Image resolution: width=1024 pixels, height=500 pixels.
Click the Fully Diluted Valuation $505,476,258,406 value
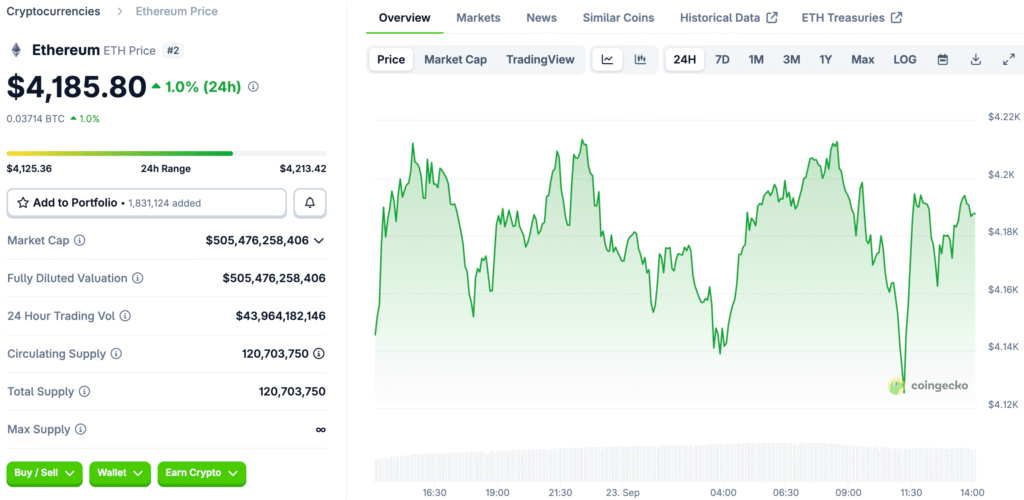pyautogui.click(x=274, y=278)
